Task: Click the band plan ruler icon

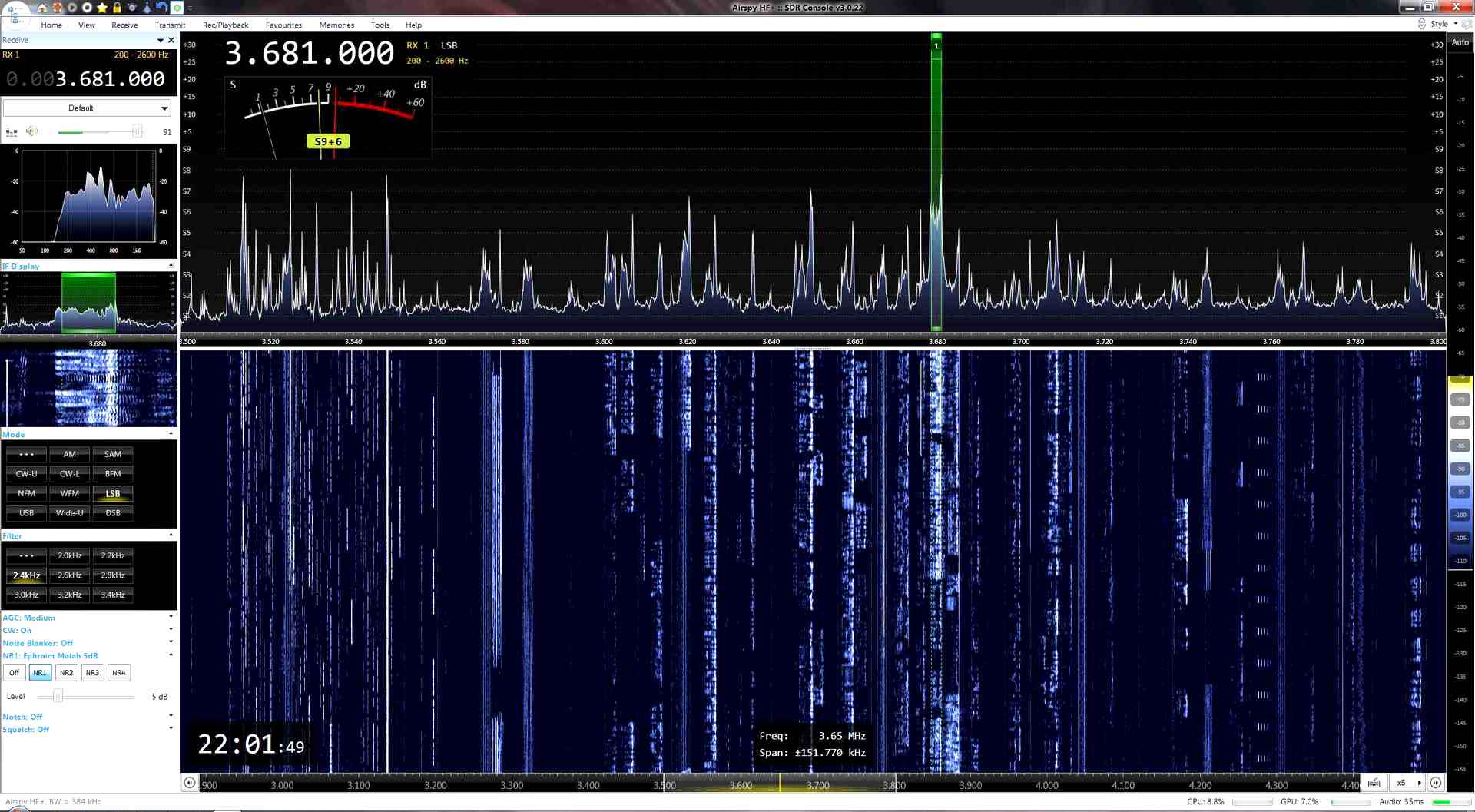Action: click(1374, 783)
